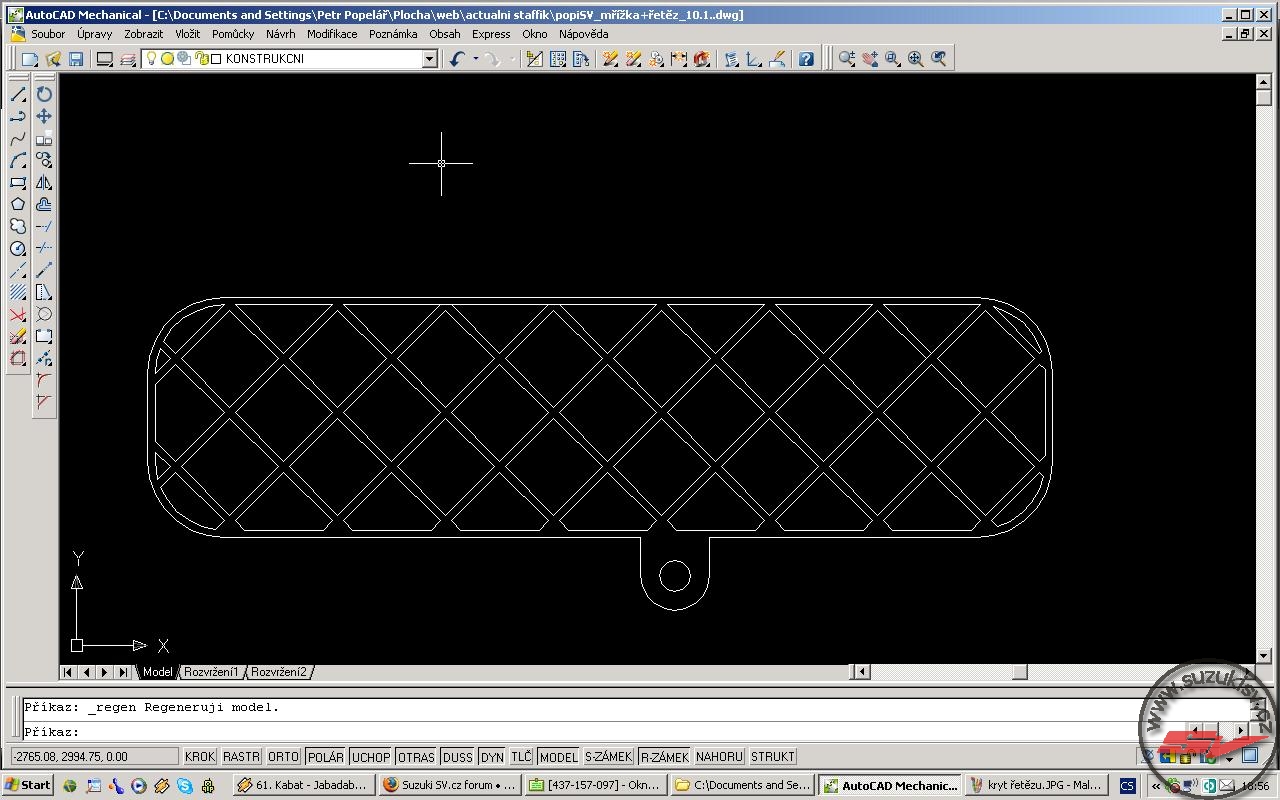
Task: Open the KONSTRUKCNI layer dropdown
Action: (429, 59)
